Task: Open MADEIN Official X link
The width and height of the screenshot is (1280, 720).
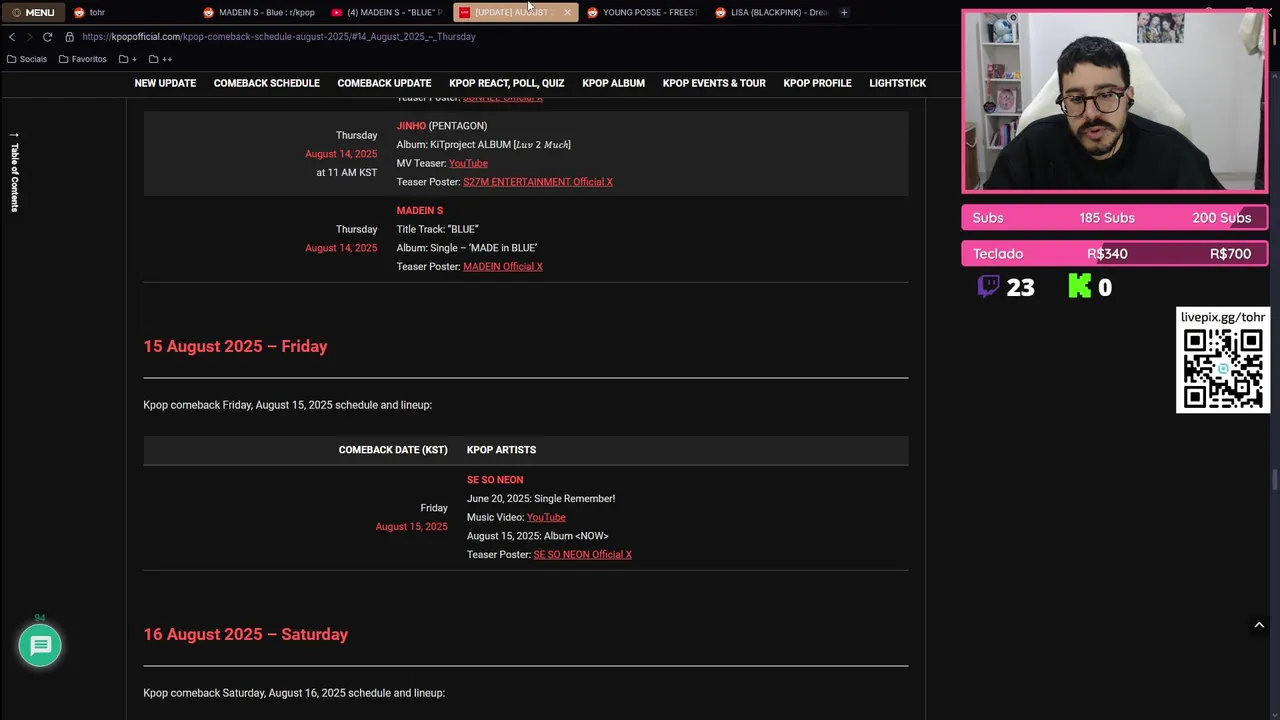Action: 503,267
